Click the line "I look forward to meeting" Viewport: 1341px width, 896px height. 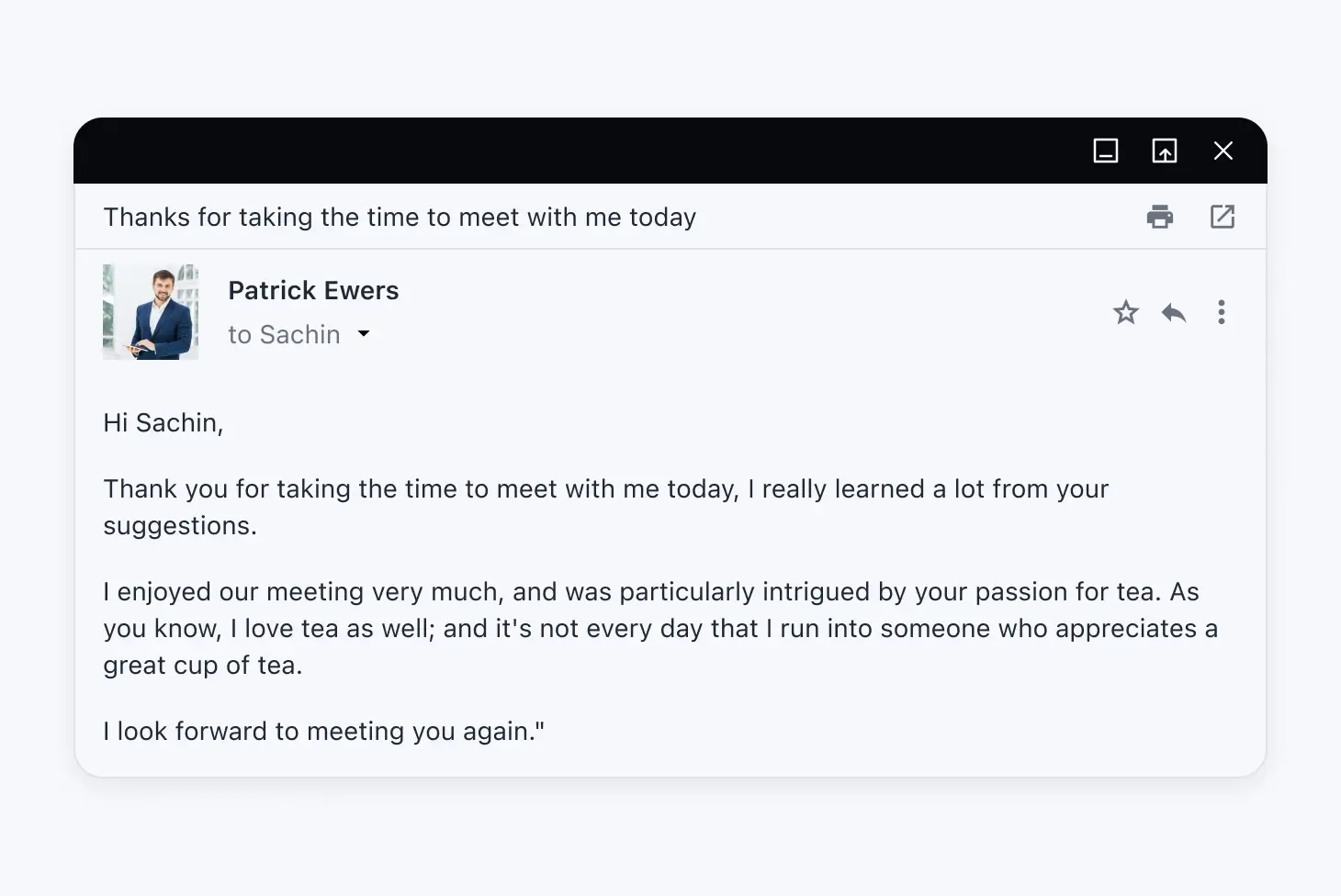click(323, 732)
